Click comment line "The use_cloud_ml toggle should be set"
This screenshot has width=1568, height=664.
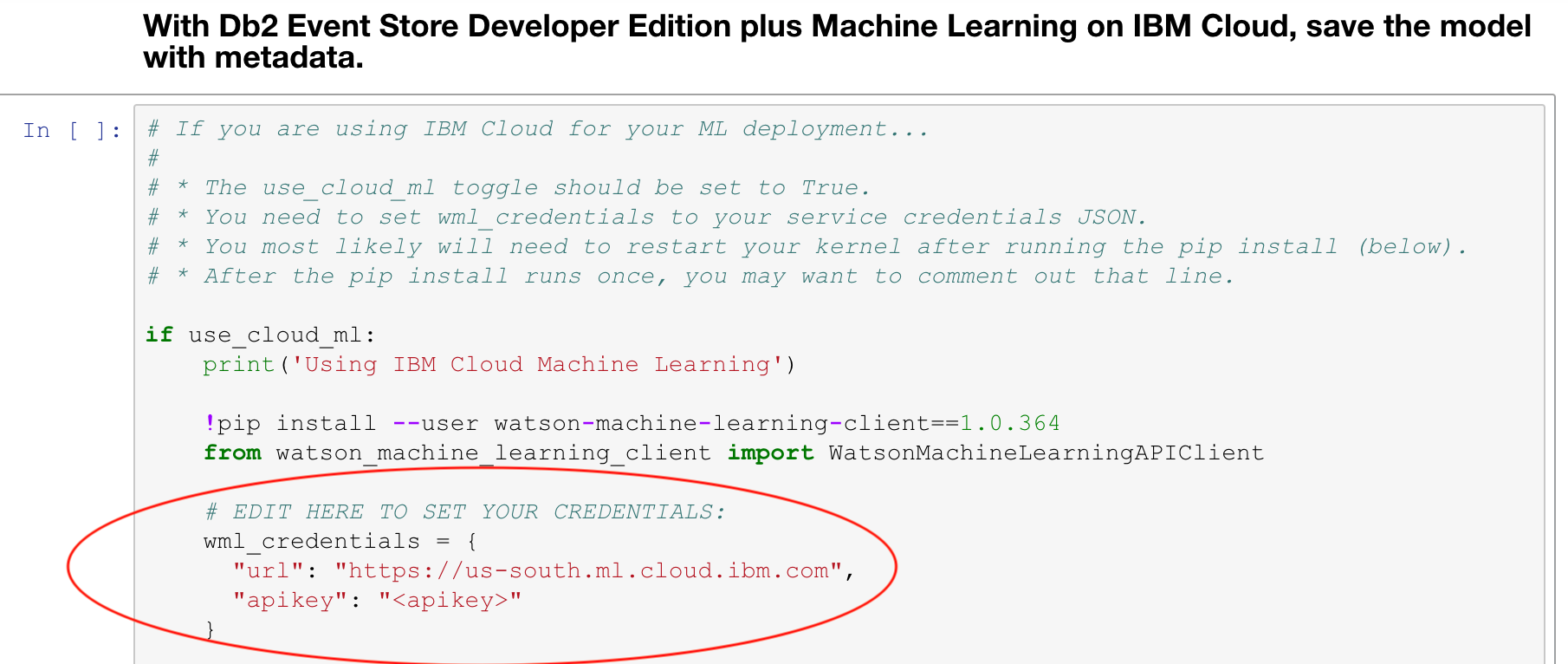[x=508, y=188]
